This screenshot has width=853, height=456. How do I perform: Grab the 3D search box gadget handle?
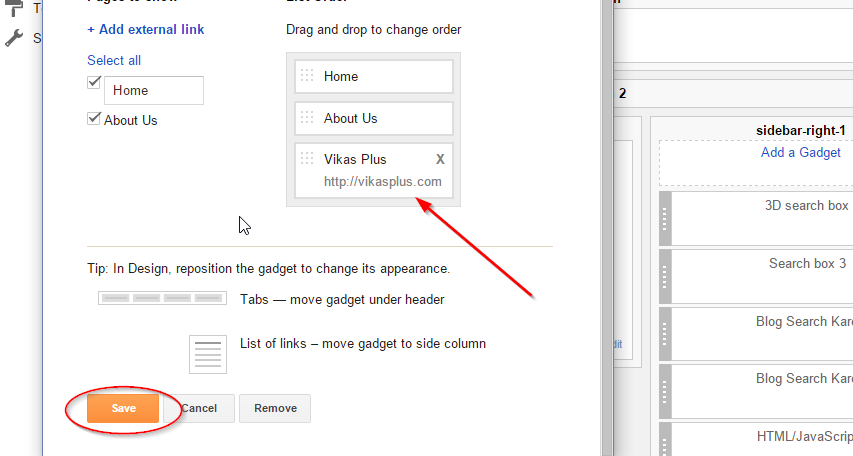click(x=665, y=218)
